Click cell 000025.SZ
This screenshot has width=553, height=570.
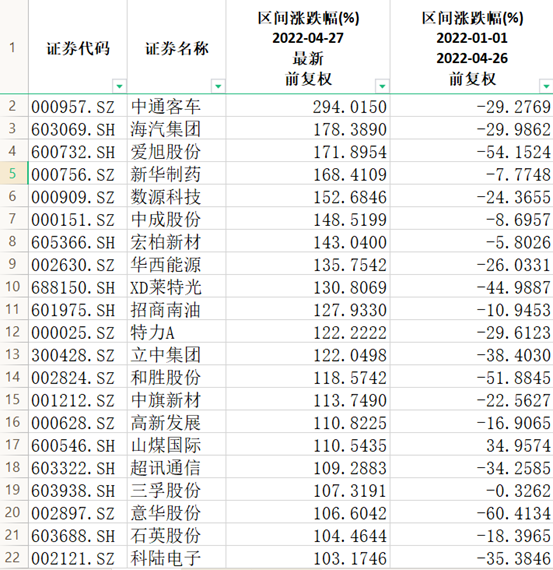pyautogui.click(x=78, y=332)
